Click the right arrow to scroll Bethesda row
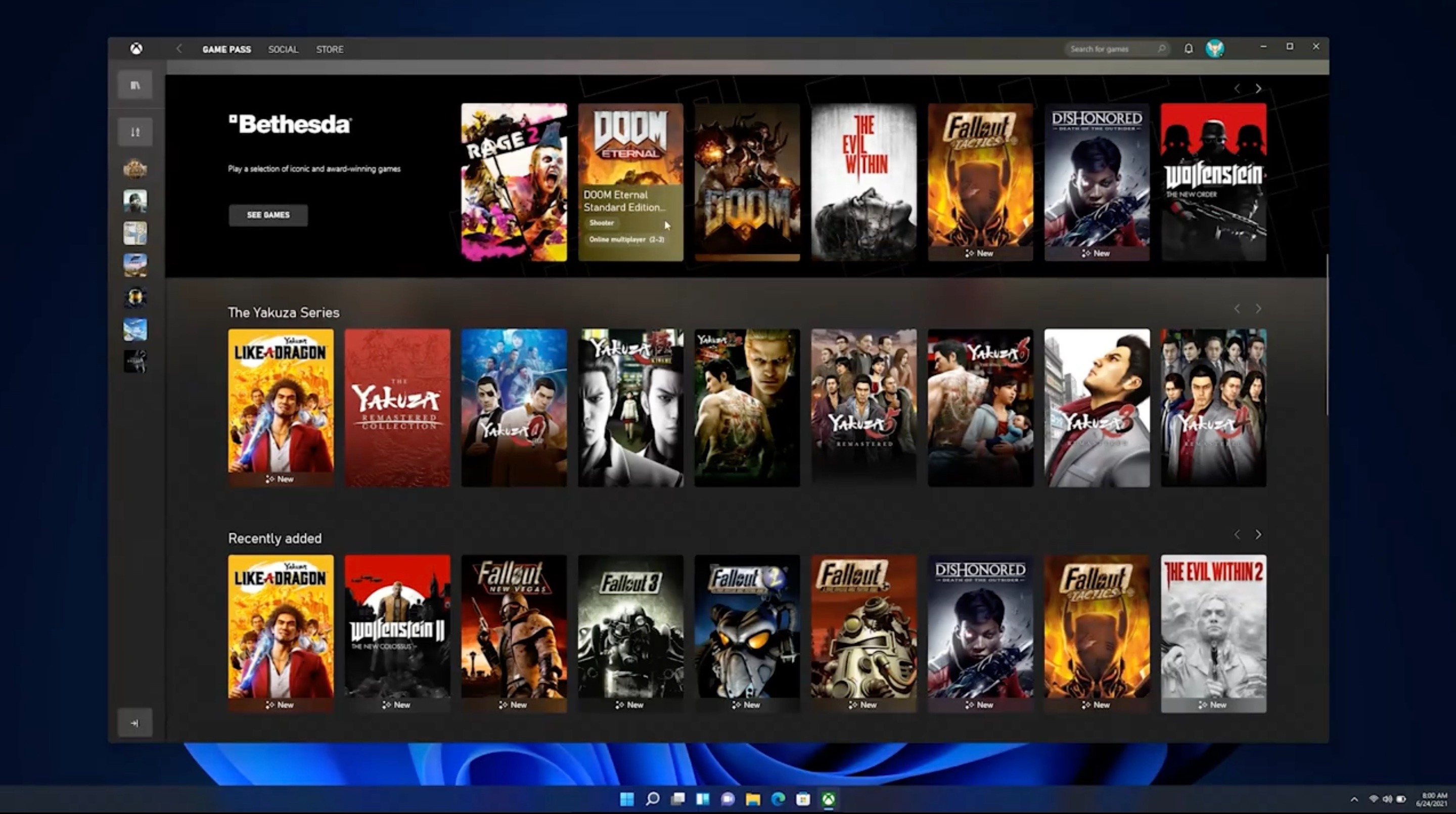 (1258, 88)
